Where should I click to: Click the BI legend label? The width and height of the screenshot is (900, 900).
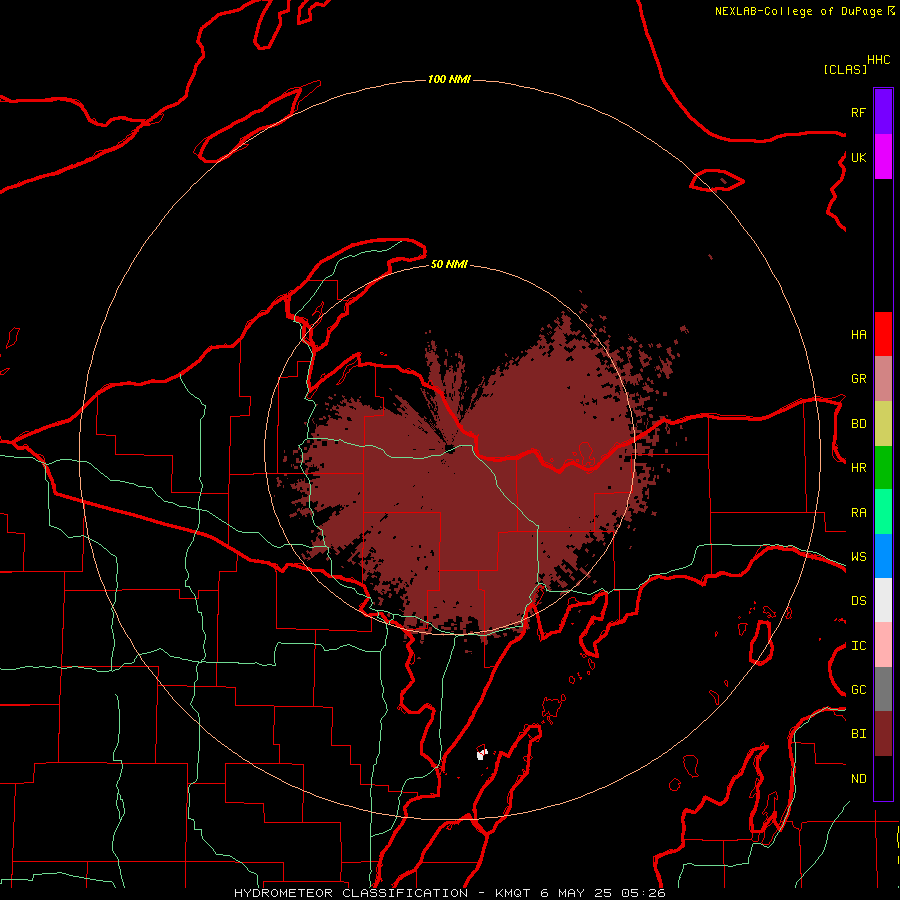coord(858,734)
